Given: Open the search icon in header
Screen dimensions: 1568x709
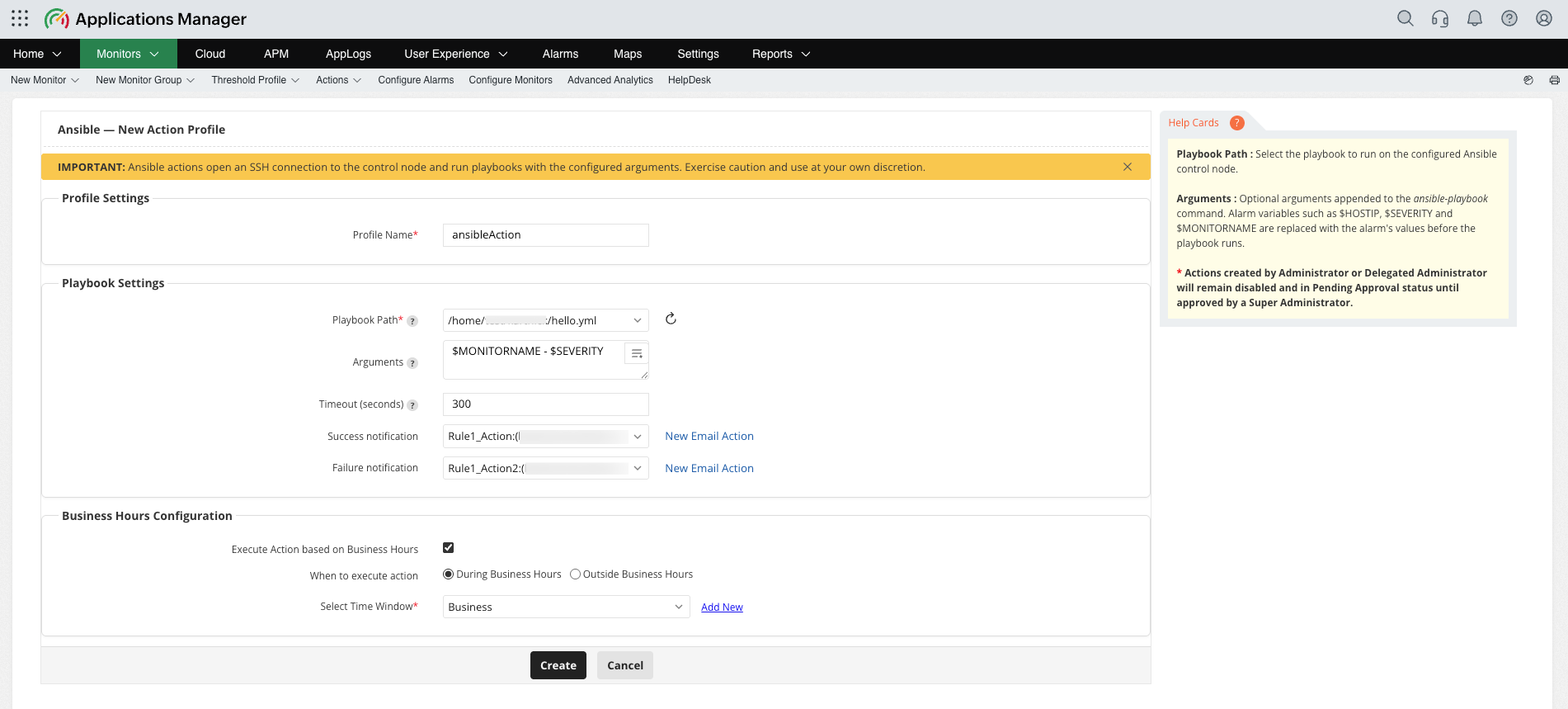Looking at the screenshot, I should (1406, 18).
